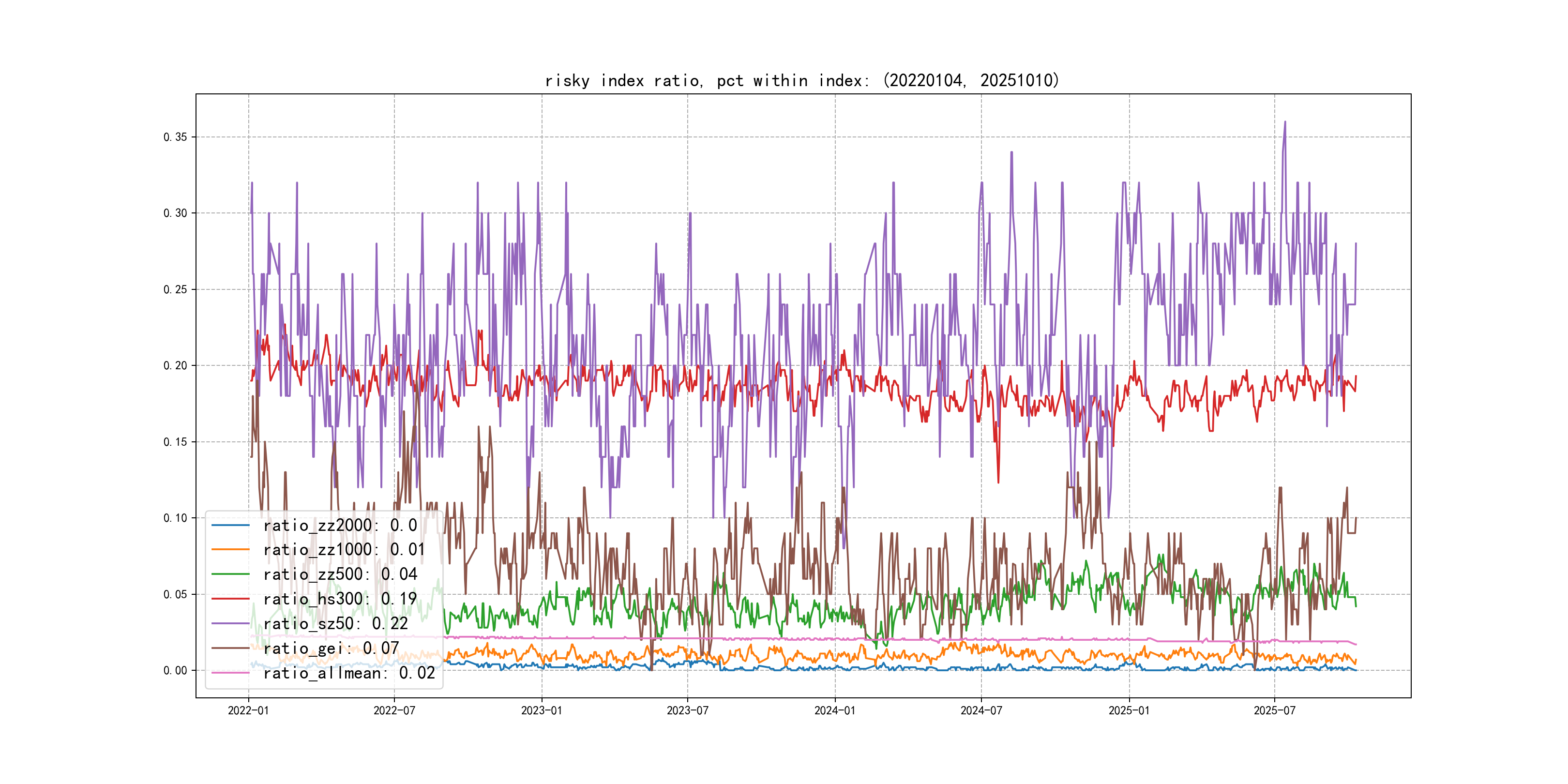Click the 2025-07 x-axis tick label

pyautogui.click(x=1274, y=710)
